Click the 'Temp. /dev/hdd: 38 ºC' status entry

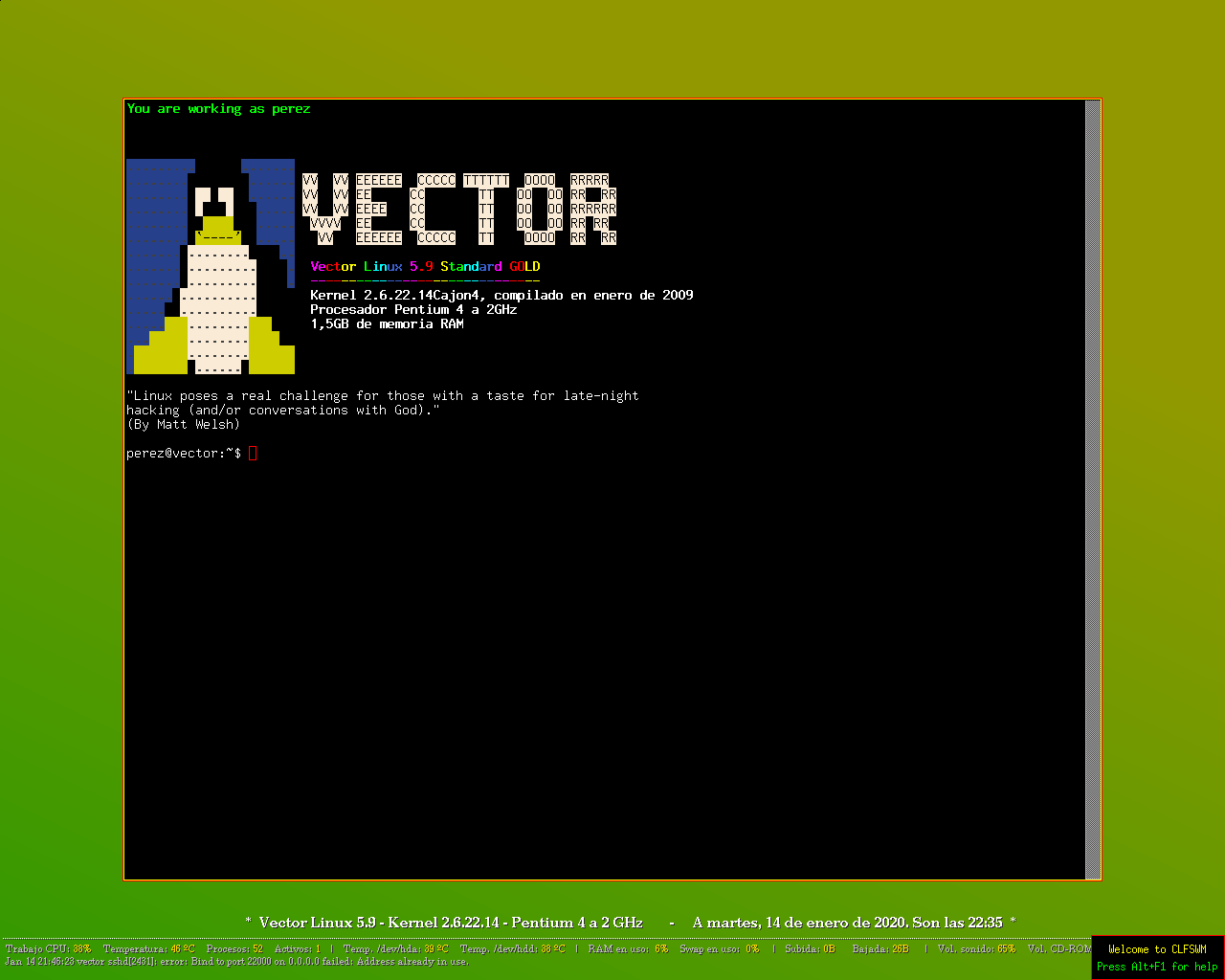[513, 949]
